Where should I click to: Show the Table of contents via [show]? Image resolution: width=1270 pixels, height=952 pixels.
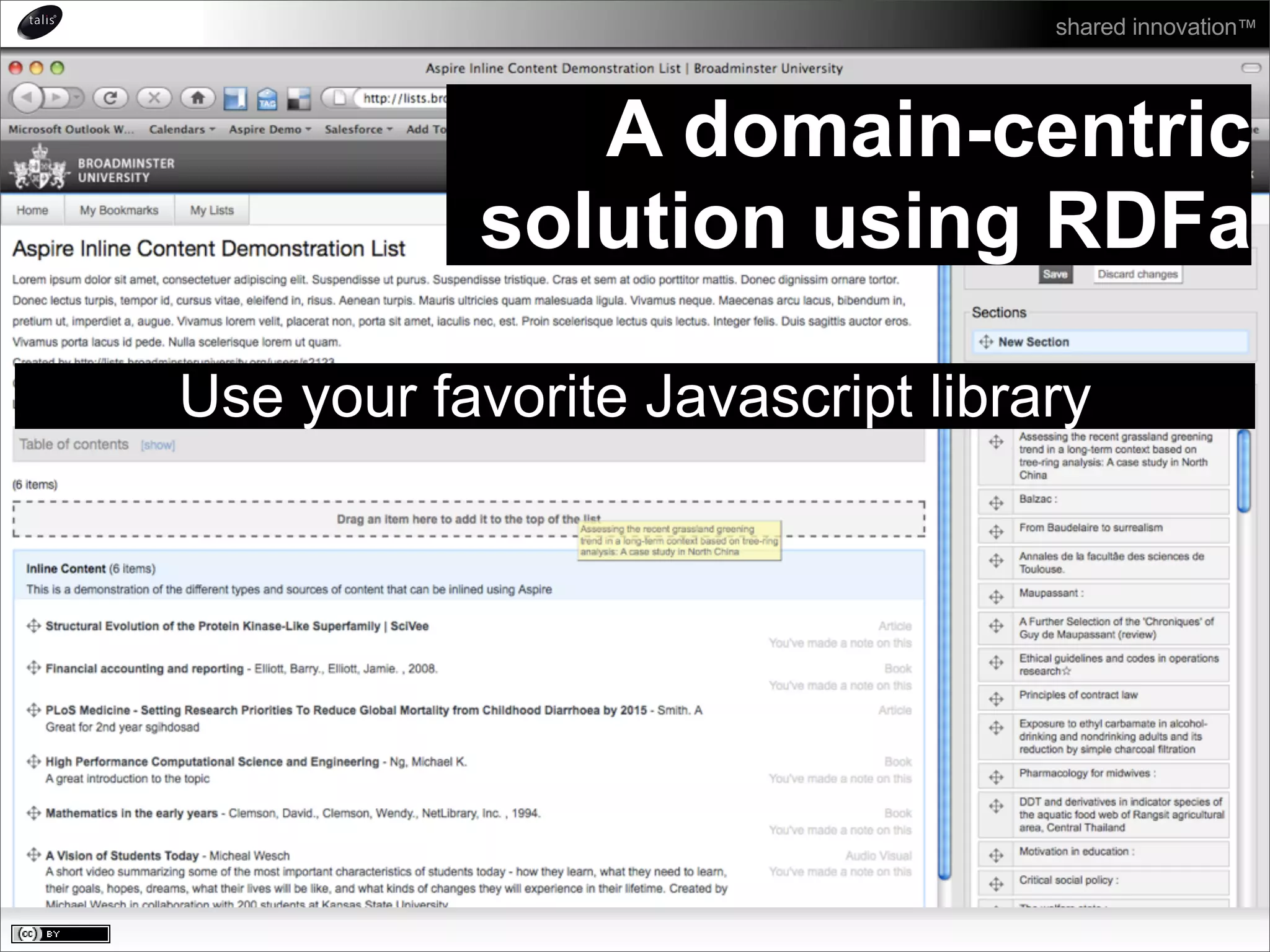click(158, 445)
